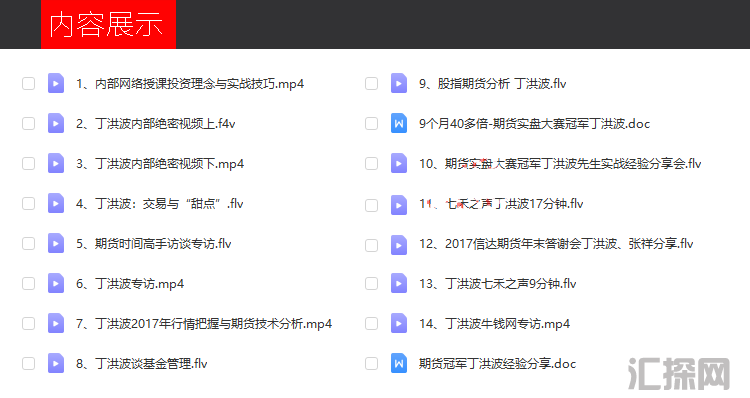This screenshot has width=750, height=398.
Task: Click file name 5、期货时间高手访谈专访.flv
Action: [154, 244]
